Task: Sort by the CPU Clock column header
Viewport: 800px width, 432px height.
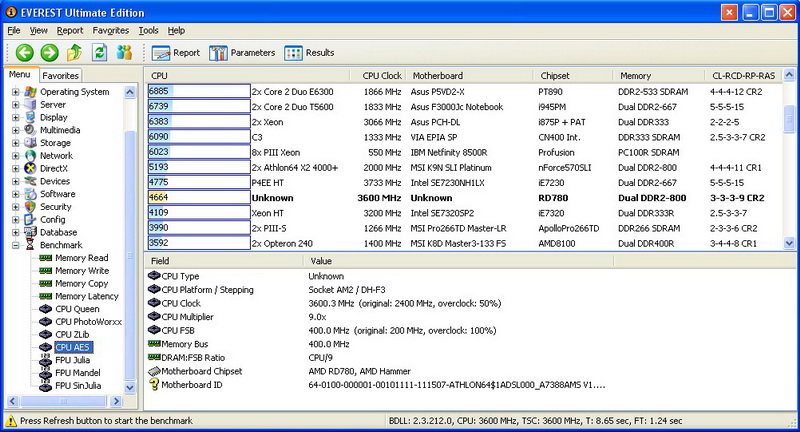Action: 378,75
